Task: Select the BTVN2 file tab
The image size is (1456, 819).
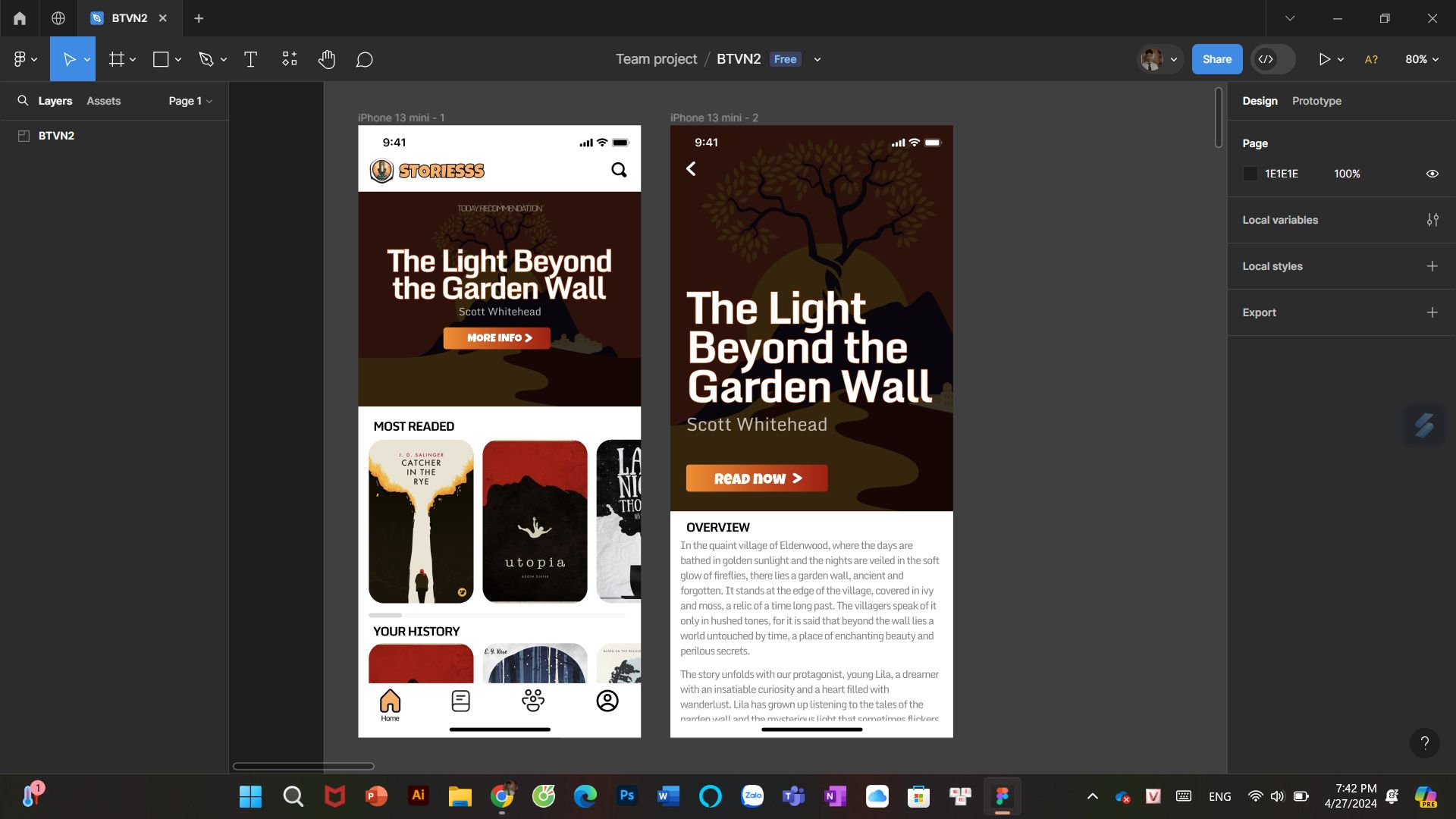Action: click(129, 18)
